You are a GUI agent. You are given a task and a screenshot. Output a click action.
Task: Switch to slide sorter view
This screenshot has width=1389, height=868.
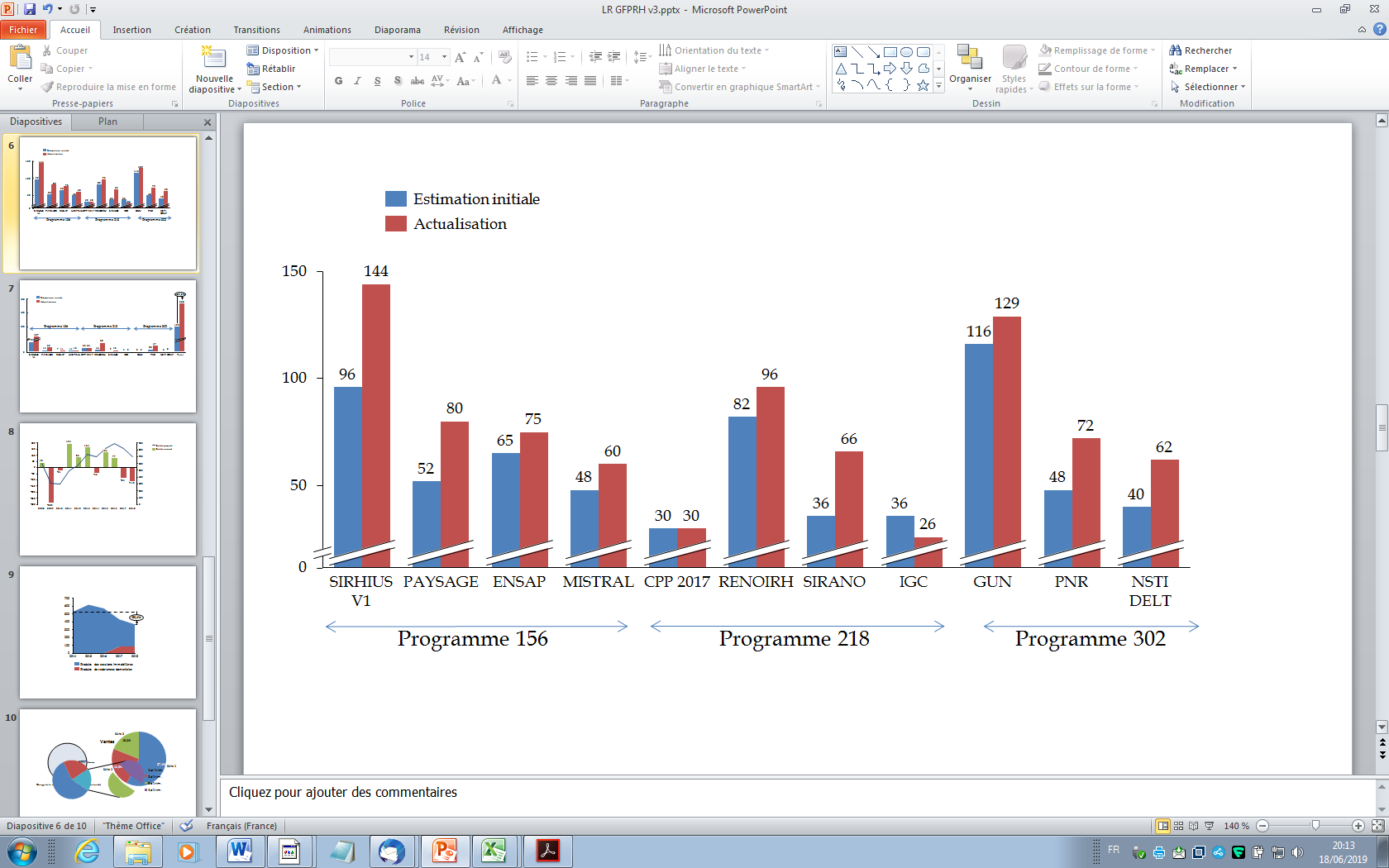1179,826
